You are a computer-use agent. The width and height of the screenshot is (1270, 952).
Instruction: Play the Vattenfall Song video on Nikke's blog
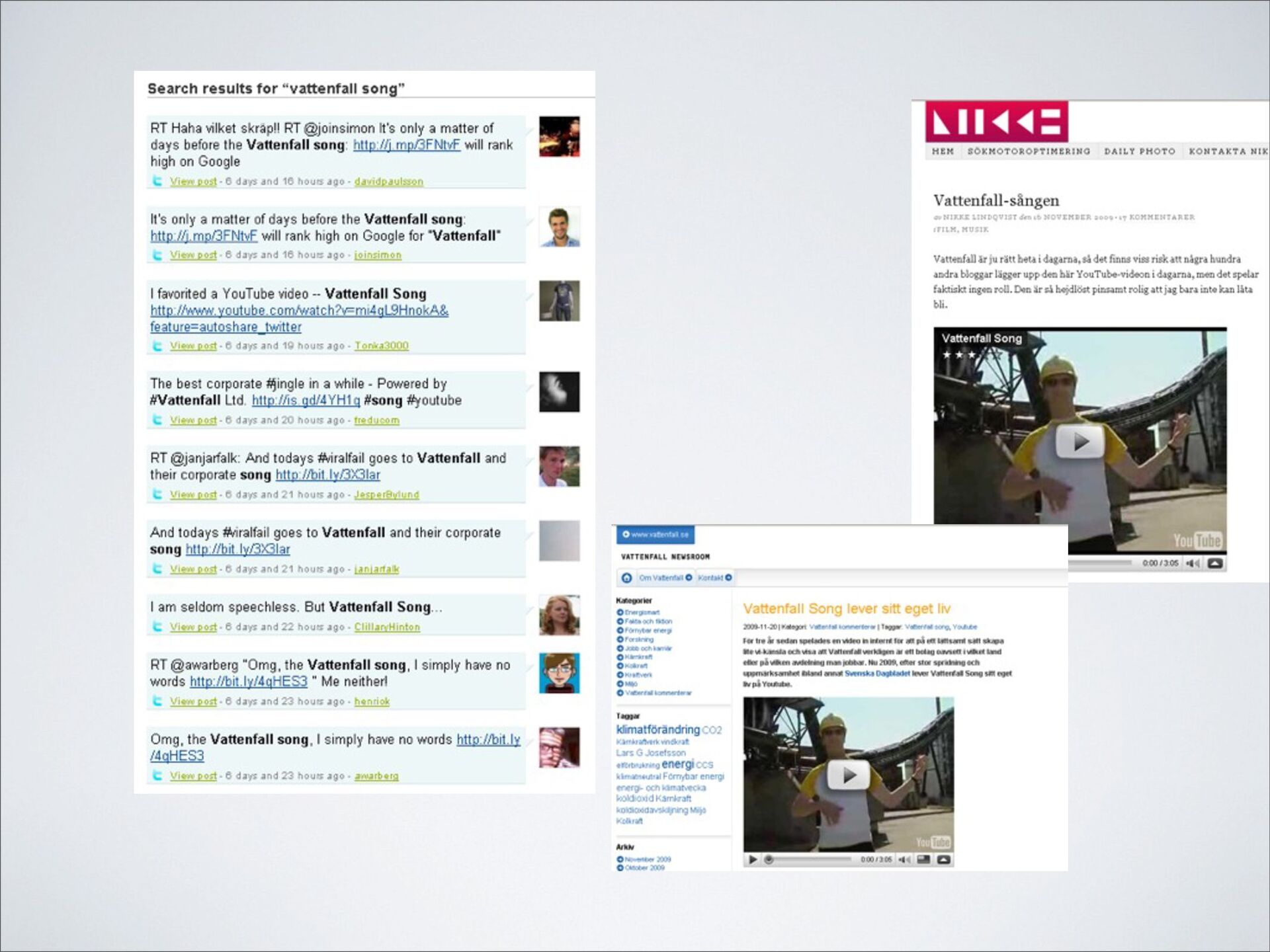1079,442
